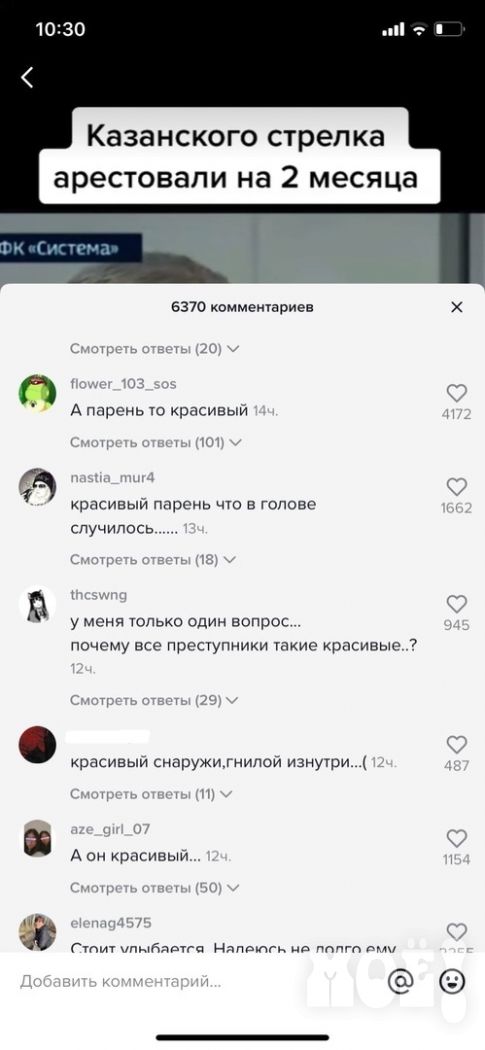Open the thcswng username link
The height and width of the screenshot is (1050, 485).
98,595
